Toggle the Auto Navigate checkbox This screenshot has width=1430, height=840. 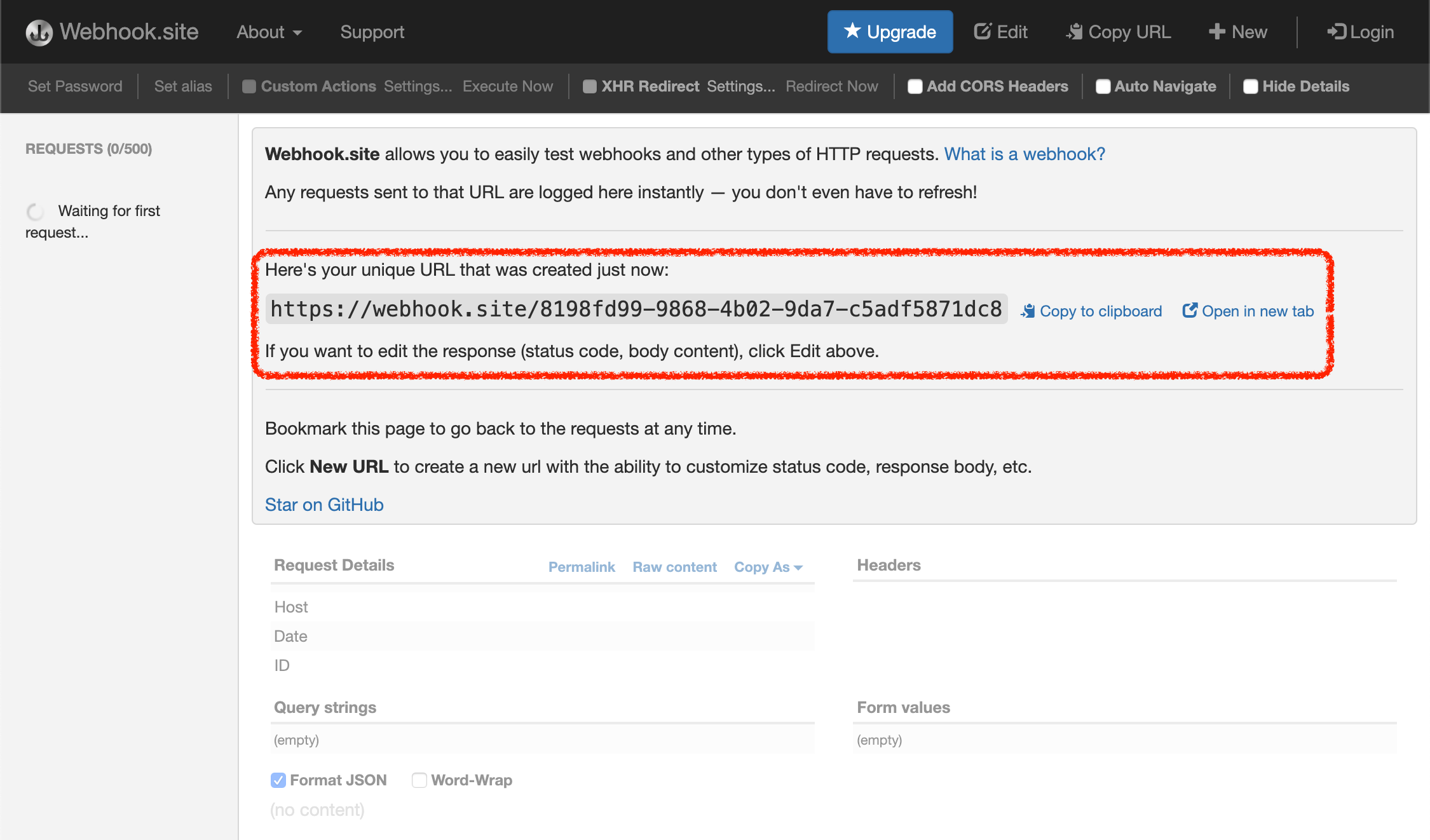(1103, 86)
